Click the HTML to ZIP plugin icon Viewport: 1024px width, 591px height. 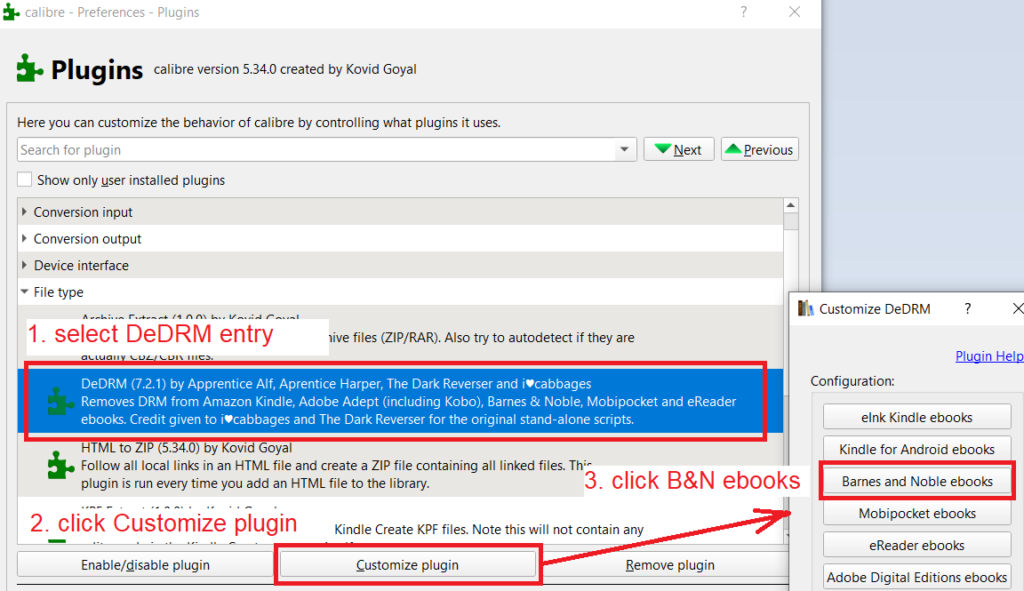click(62, 466)
